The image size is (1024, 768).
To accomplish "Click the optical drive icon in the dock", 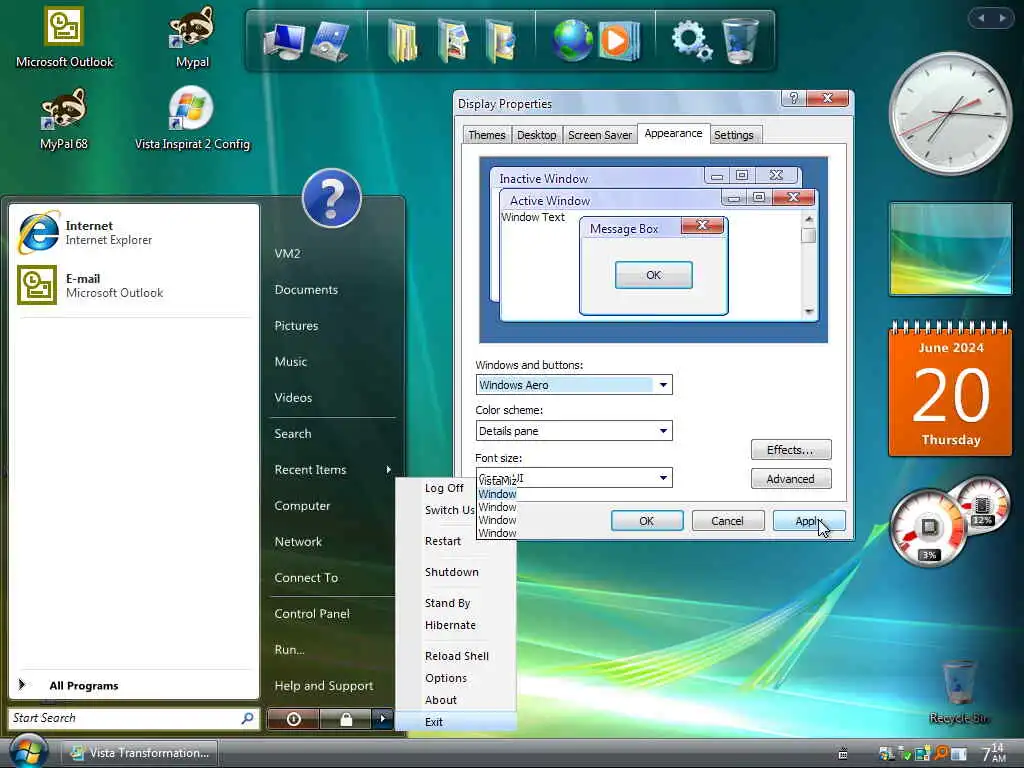I will click(x=330, y=41).
